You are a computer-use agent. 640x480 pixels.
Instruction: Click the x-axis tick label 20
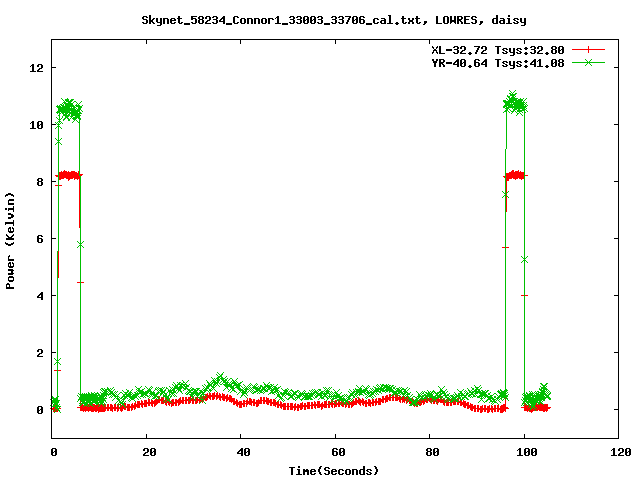(149, 452)
